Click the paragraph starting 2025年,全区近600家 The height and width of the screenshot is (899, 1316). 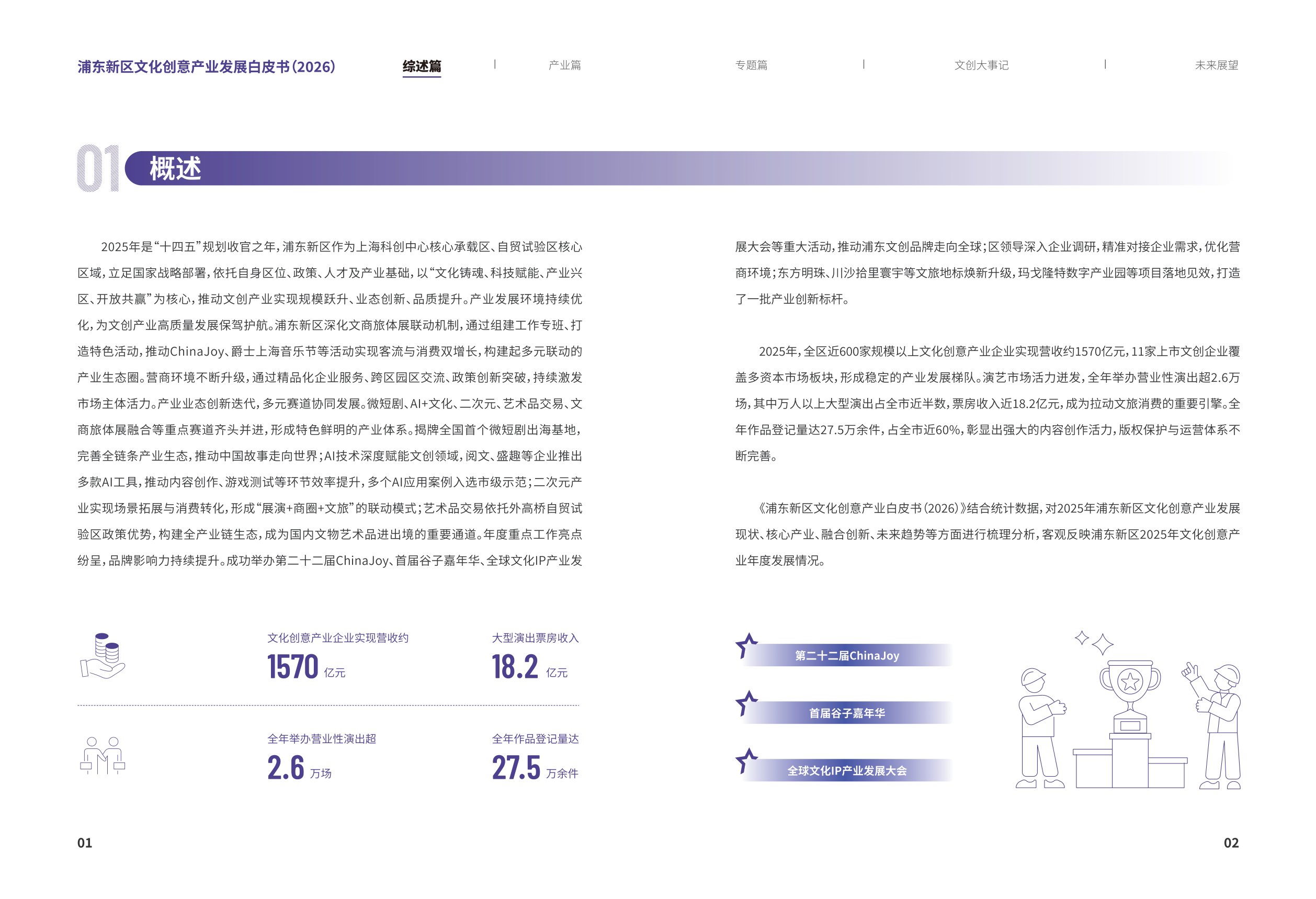988,404
